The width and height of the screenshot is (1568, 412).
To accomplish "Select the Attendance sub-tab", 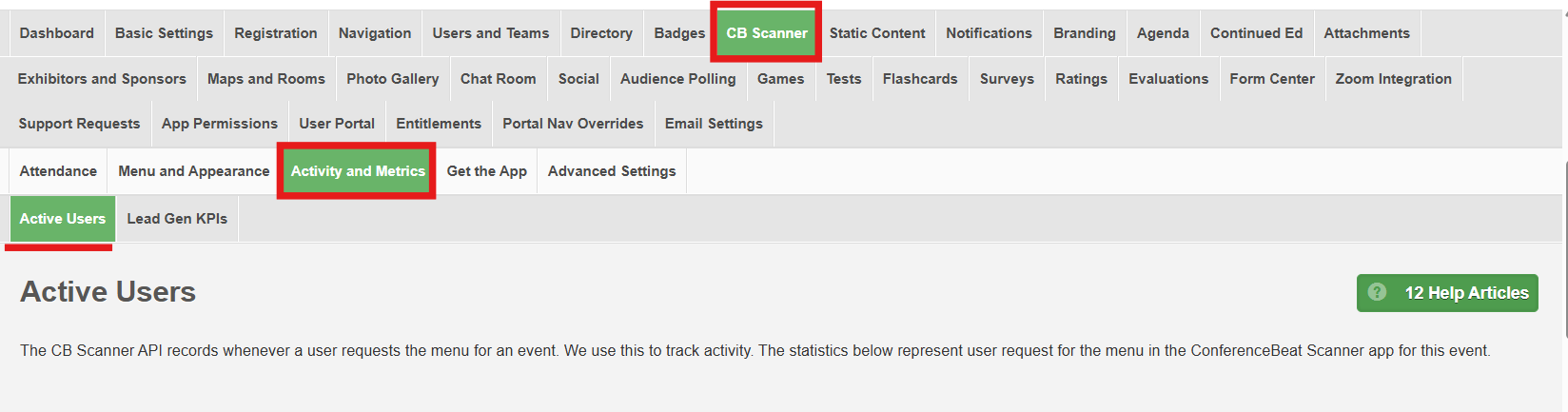I will pos(58,171).
